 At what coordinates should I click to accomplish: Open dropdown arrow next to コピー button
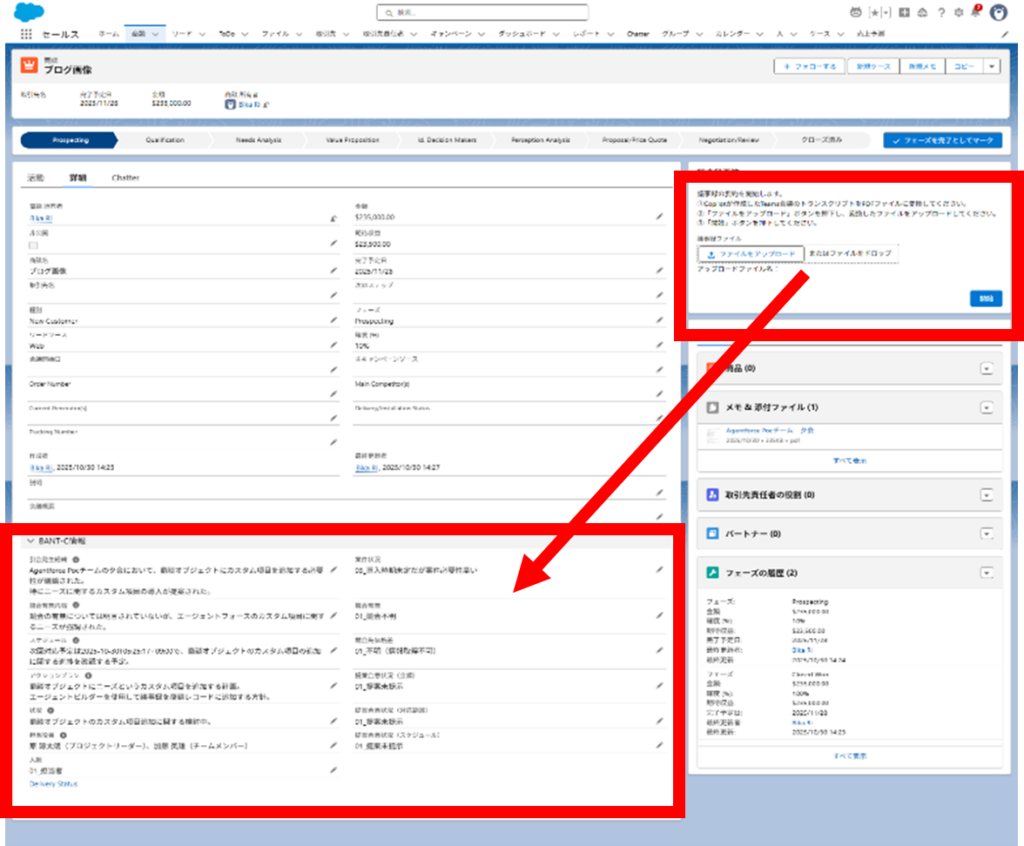(991, 66)
